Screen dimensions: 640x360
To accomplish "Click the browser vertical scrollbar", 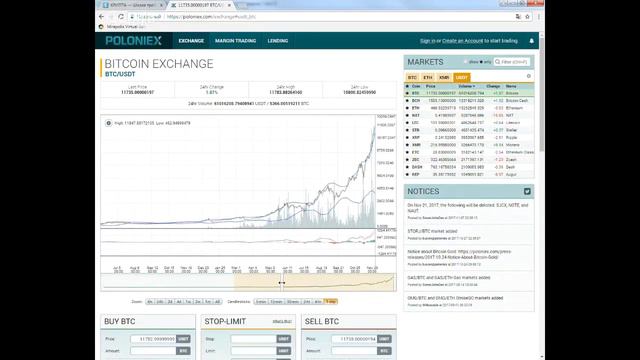I will pyautogui.click(x=542, y=94).
